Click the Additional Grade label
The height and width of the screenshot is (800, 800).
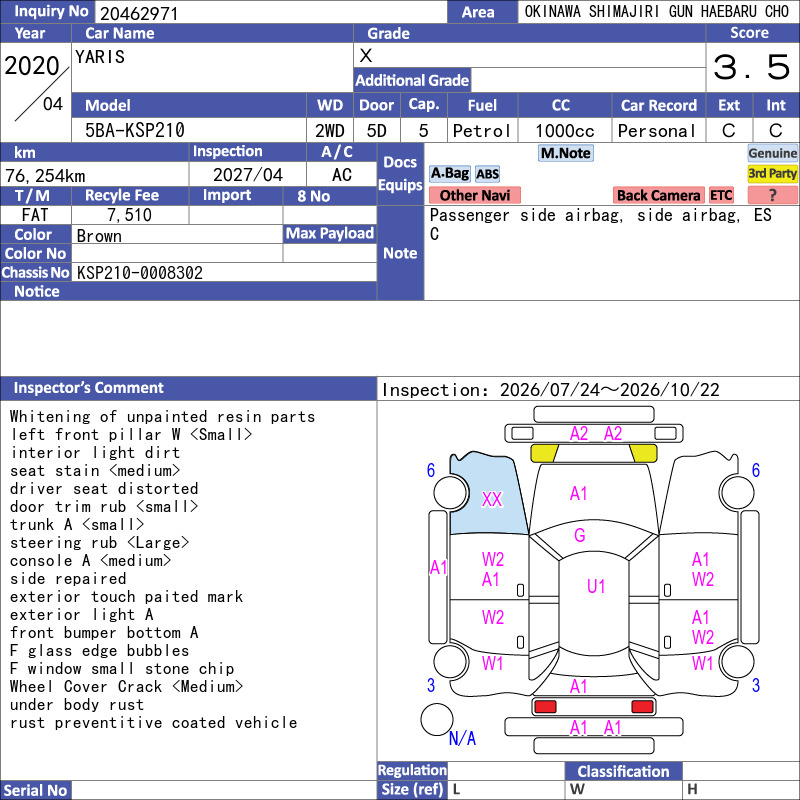coord(412,81)
